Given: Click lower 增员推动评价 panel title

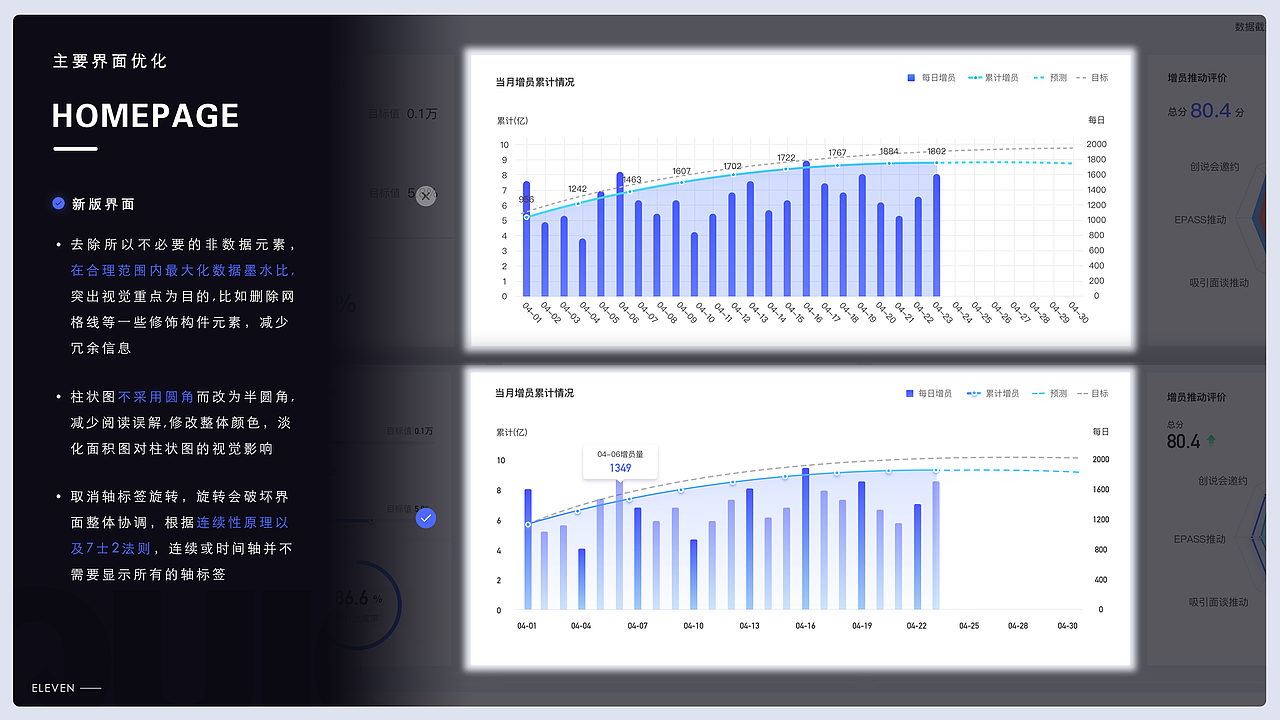Looking at the screenshot, I should pos(1197,397).
